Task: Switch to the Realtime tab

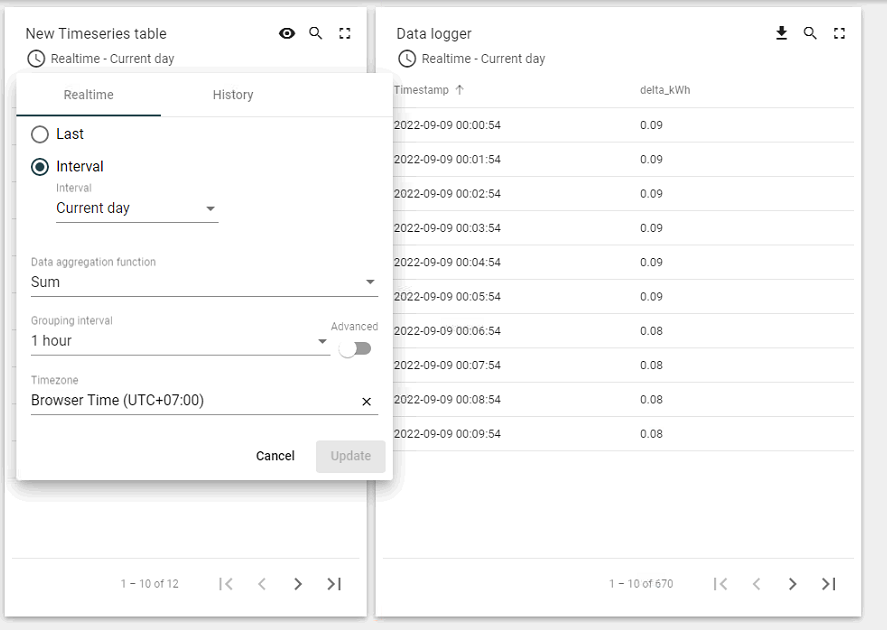Action: click(88, 95)
